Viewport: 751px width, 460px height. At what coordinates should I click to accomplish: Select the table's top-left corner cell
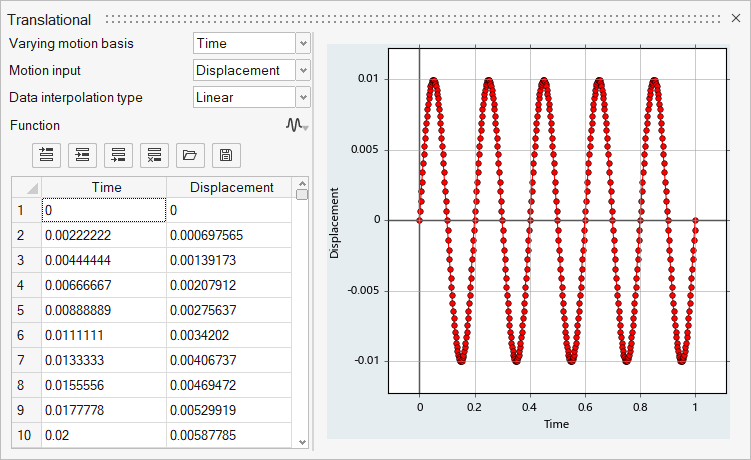[26, 187]
